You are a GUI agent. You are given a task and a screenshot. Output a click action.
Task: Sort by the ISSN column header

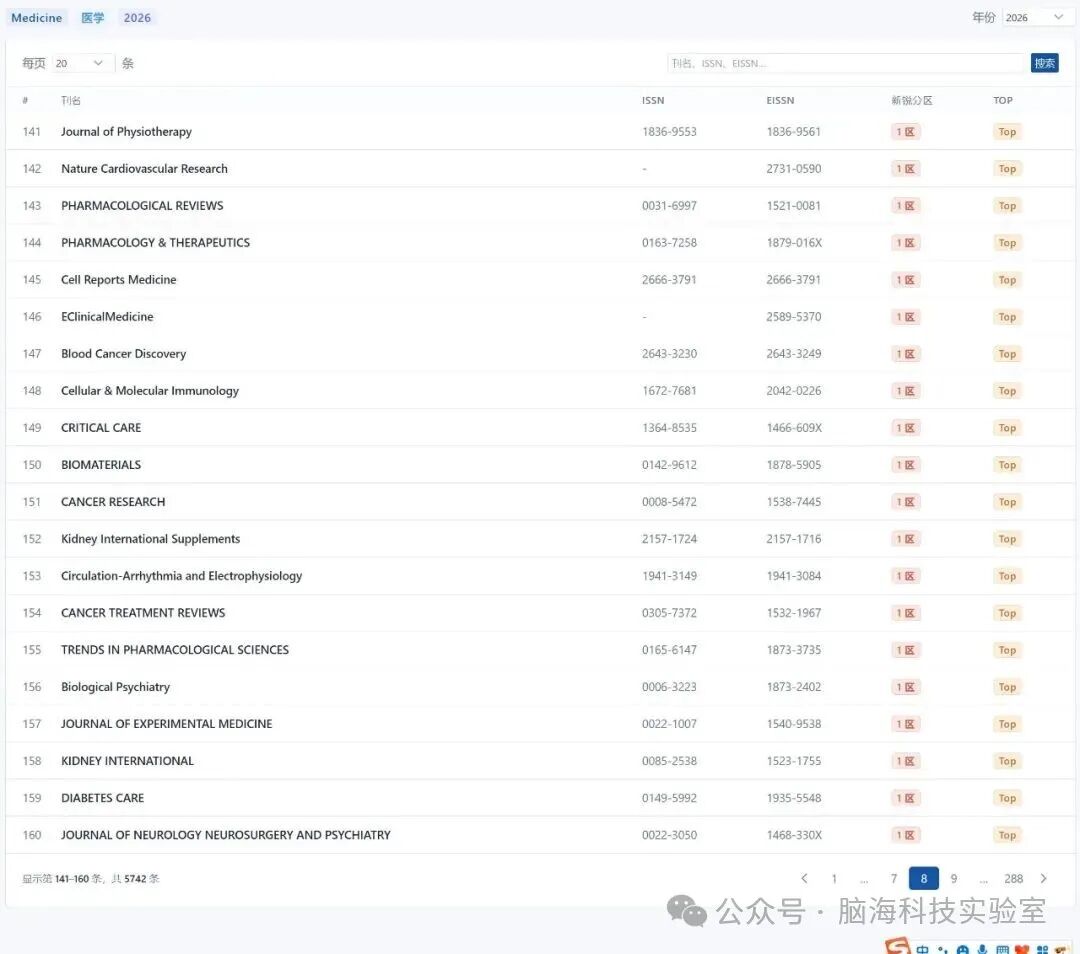pyautogui.click(x=653, y=101)
